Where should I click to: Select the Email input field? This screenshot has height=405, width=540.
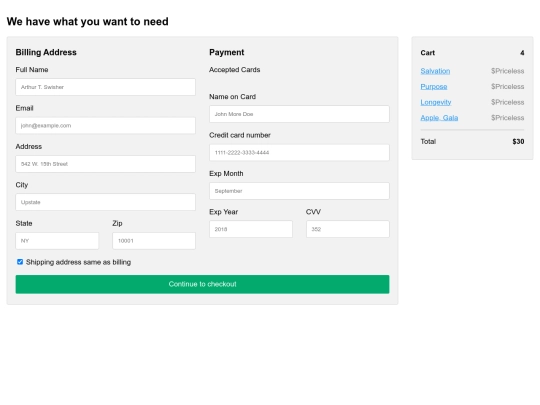105,125
